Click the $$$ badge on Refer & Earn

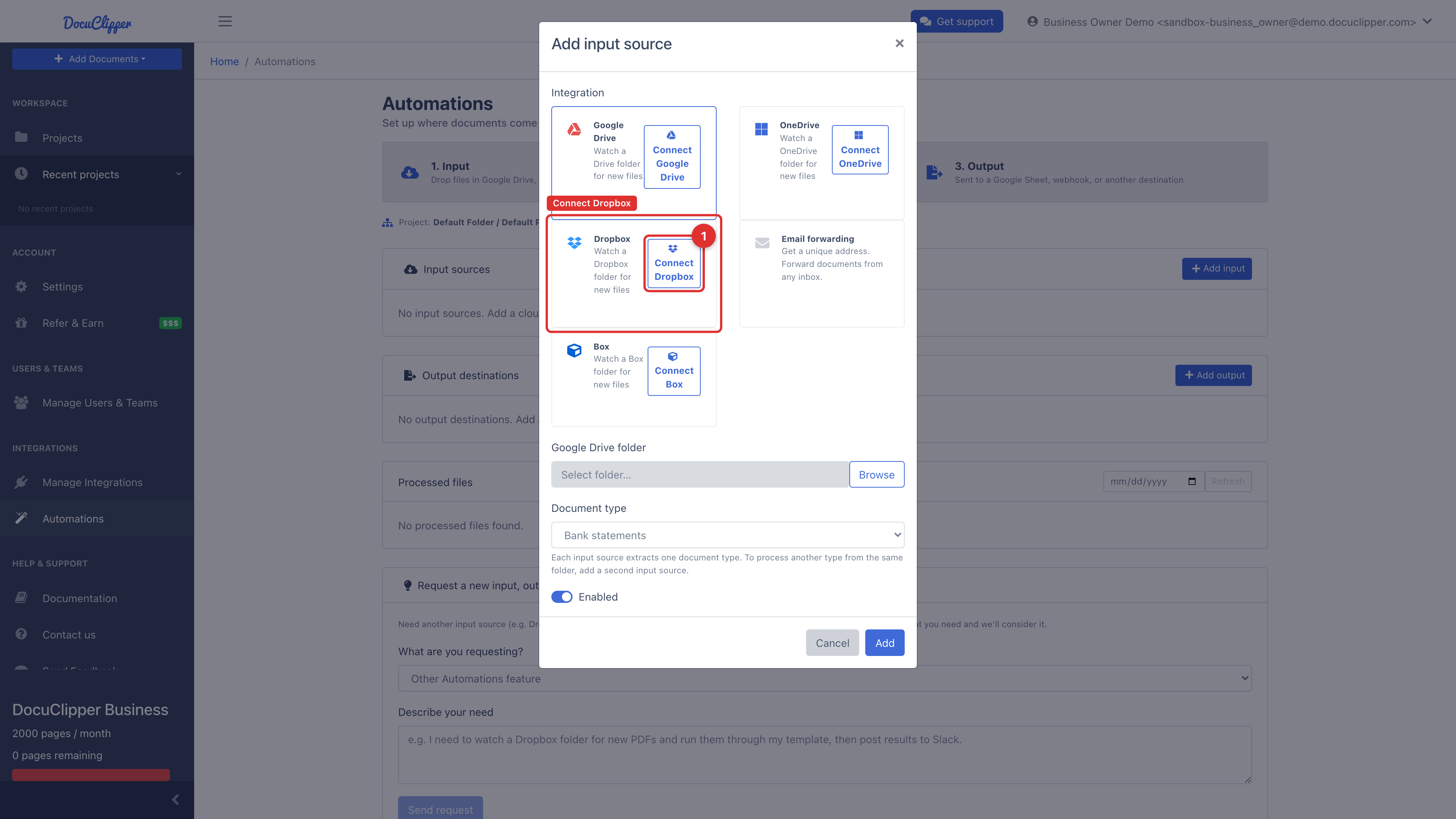coord(170,323)
